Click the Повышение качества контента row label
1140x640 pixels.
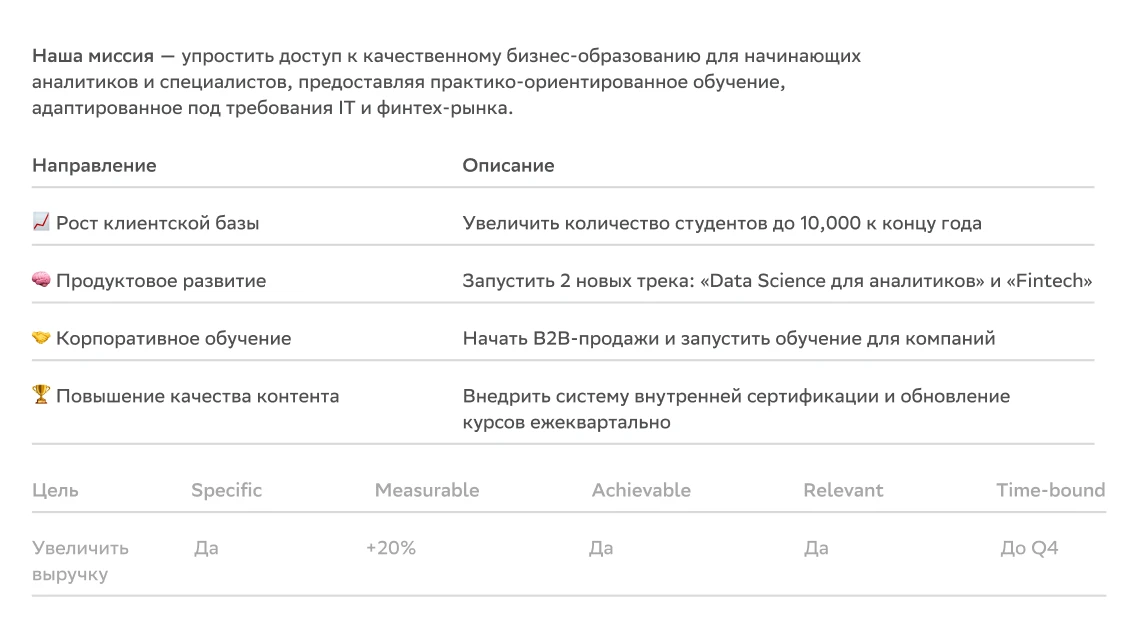pyautogui.click(x=197, y=396)
